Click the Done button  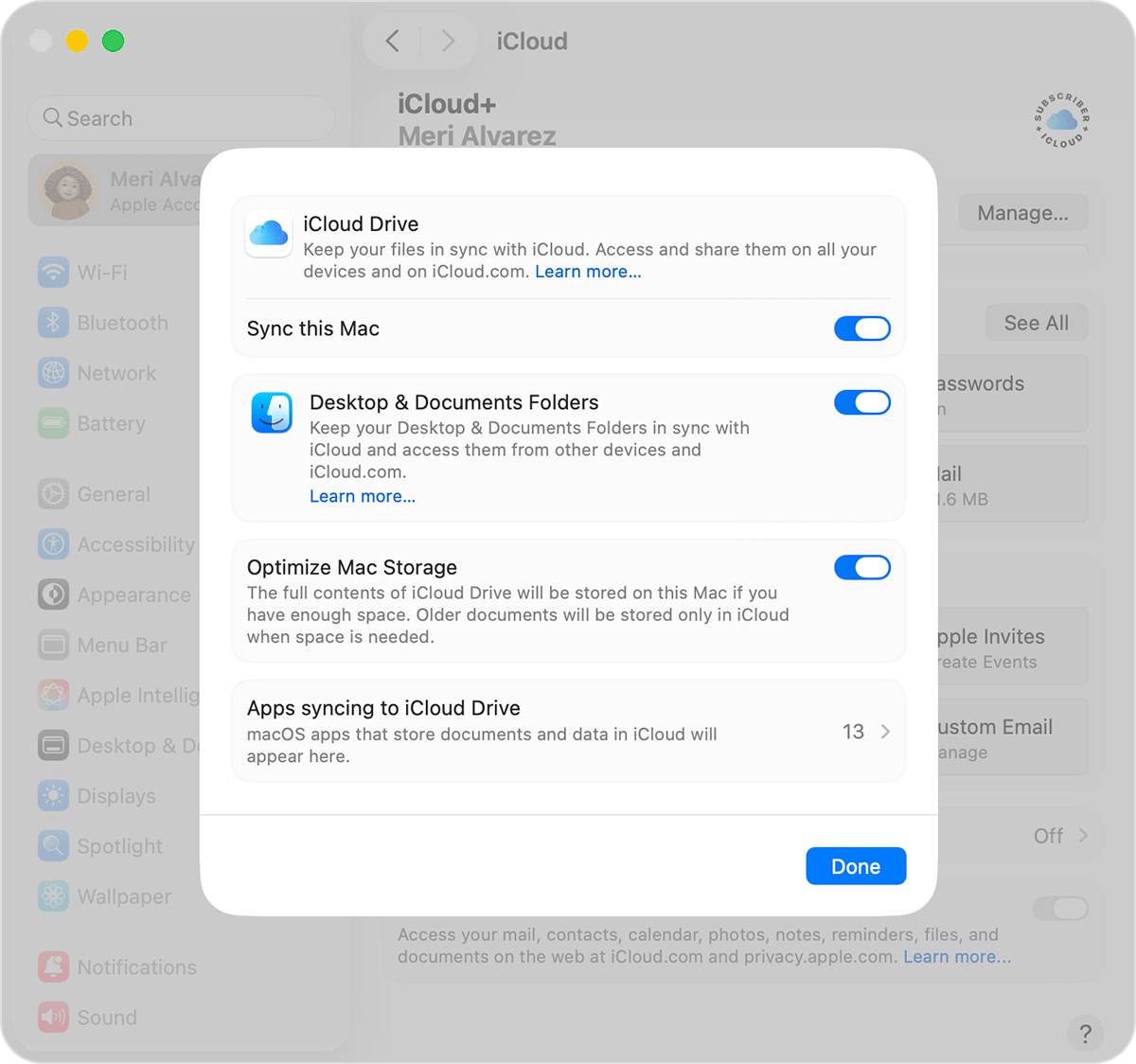click(855, 866)
